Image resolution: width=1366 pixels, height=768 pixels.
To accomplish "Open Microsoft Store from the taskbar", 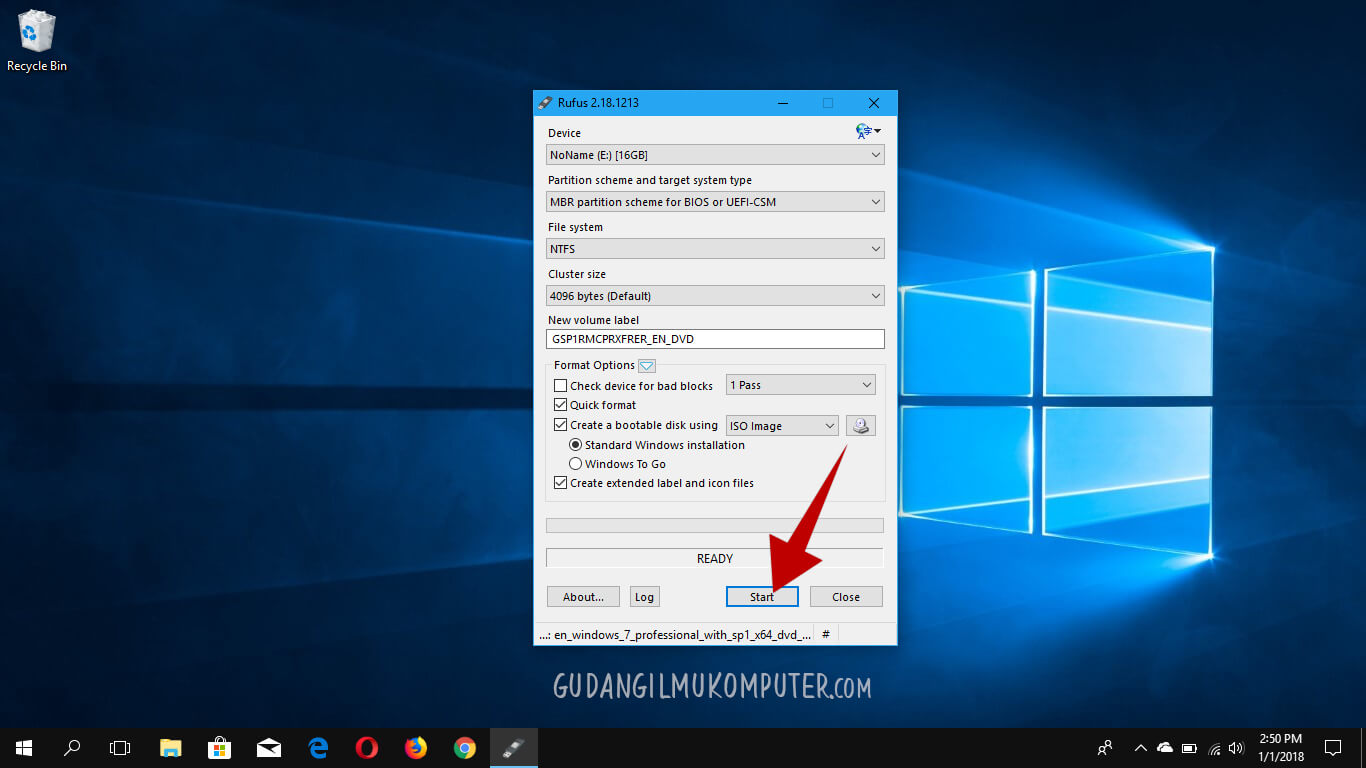I will [220, 748].
